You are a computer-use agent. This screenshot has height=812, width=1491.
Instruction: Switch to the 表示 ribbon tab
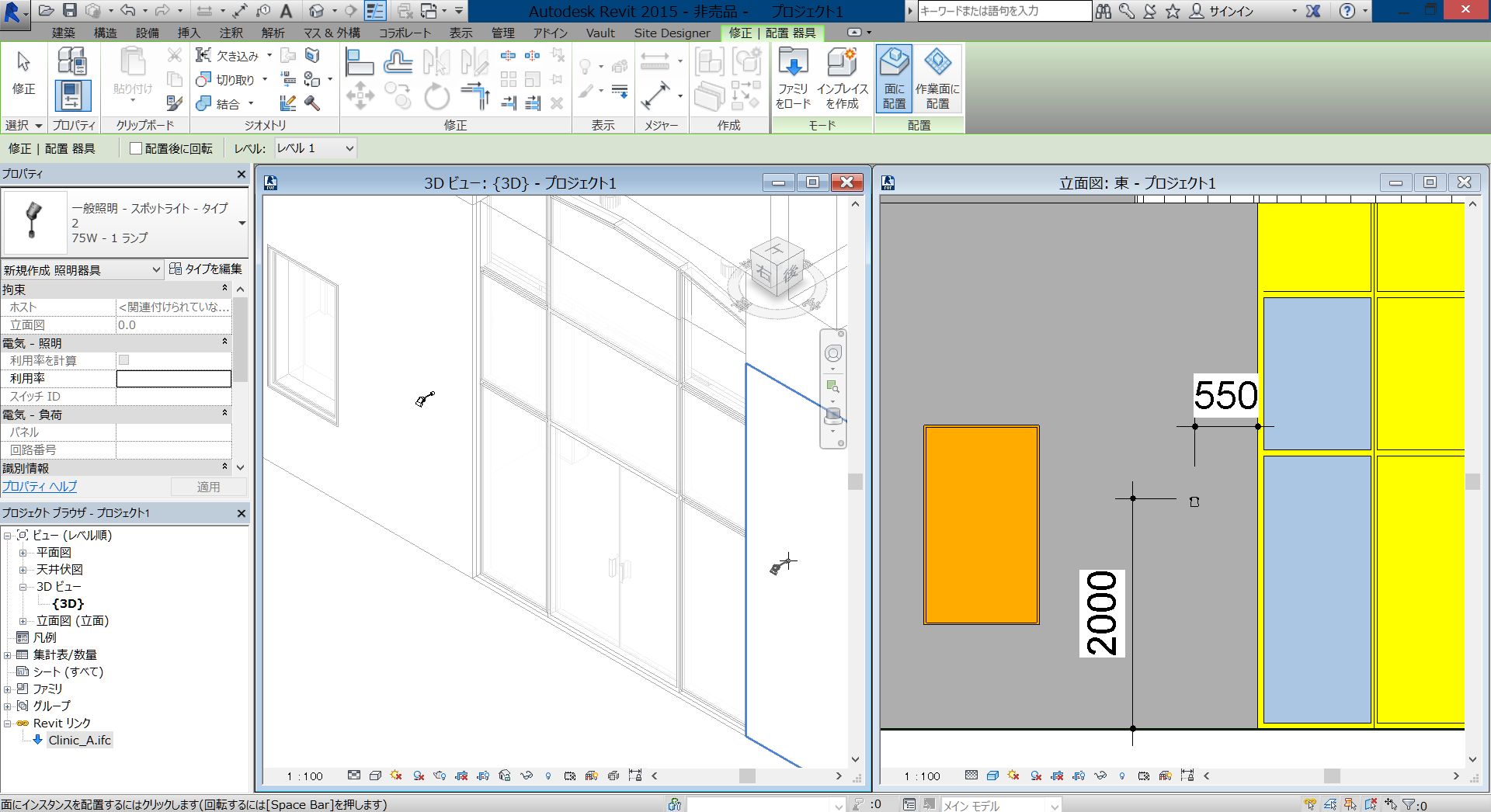click(x=461, y=33)
